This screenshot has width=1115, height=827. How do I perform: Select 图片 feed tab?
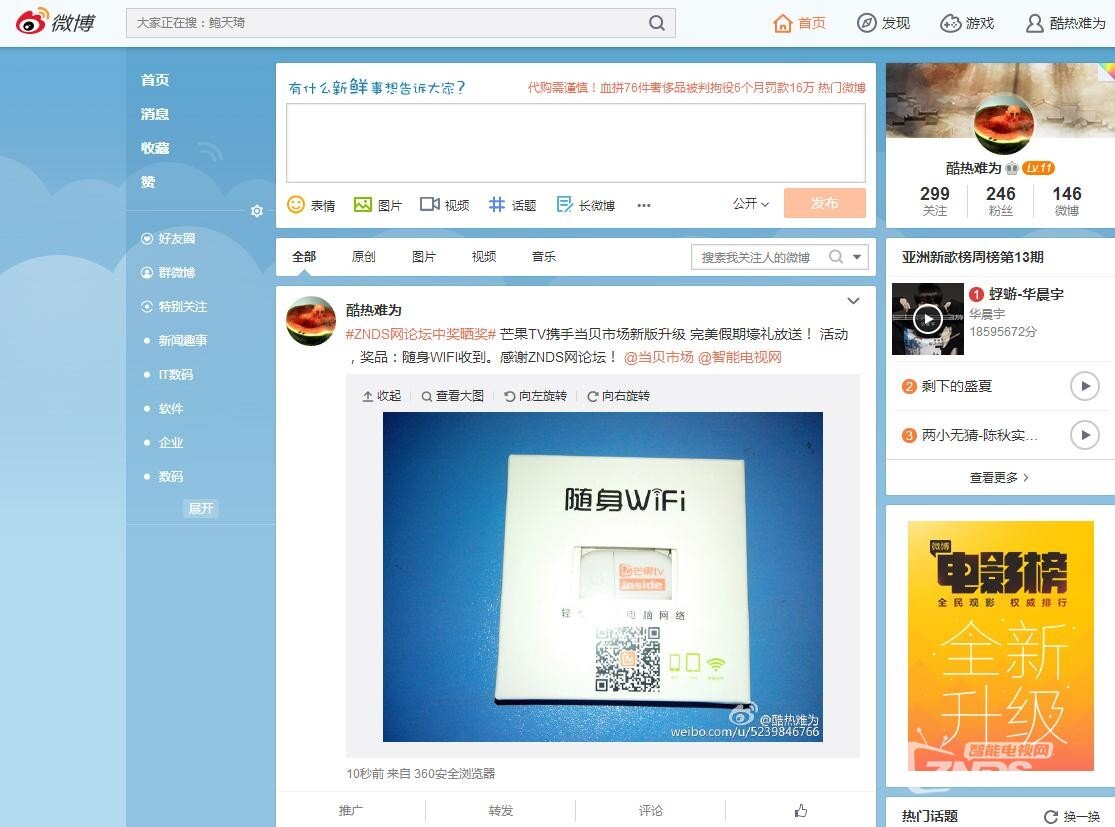[424, 257]
